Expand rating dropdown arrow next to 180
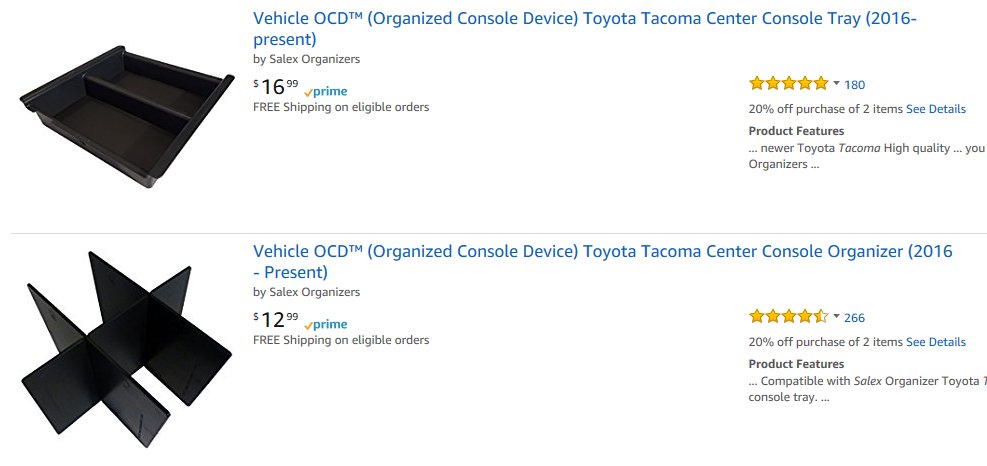Viewport: 987px width, 466px height. point(837,83)
